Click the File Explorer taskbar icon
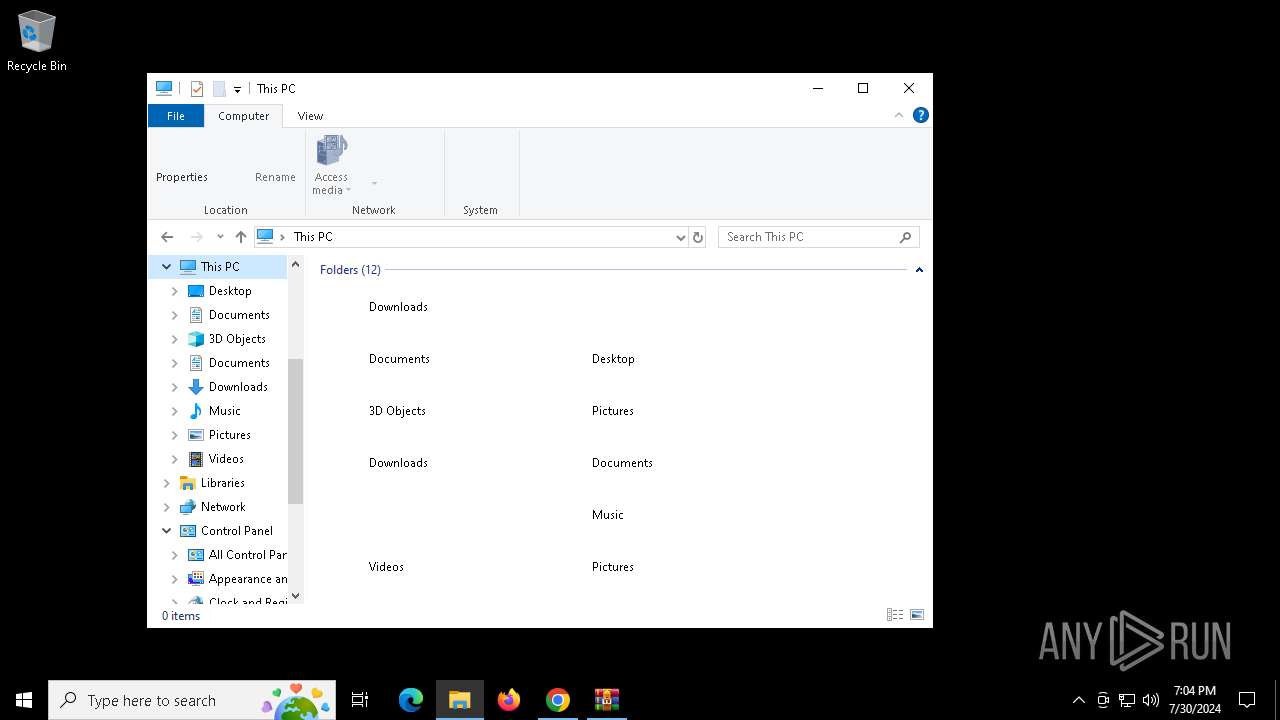Image resolution: width=1280 pixels, height=720 pixels. pos(460,700)
